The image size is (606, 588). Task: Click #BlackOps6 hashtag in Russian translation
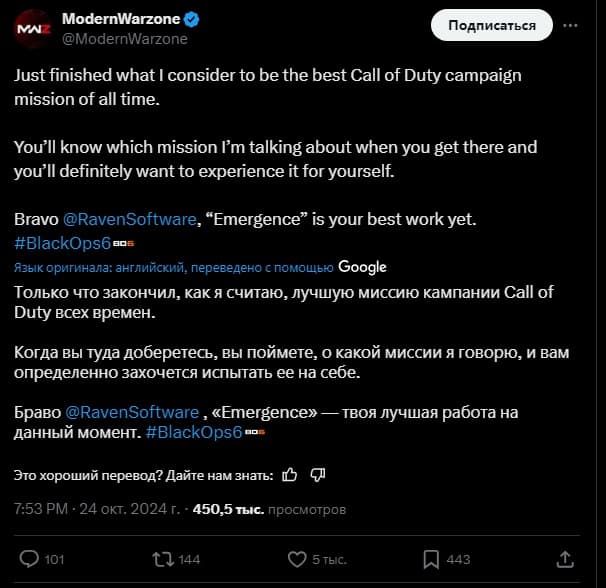point(193,431)
